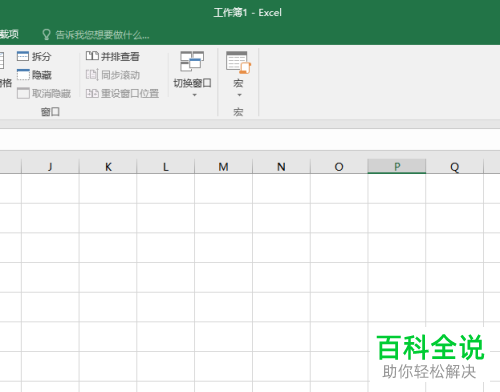The height and width of the screenshot is (392, 500).
Task: Select column L header
Action: point(166,166)
